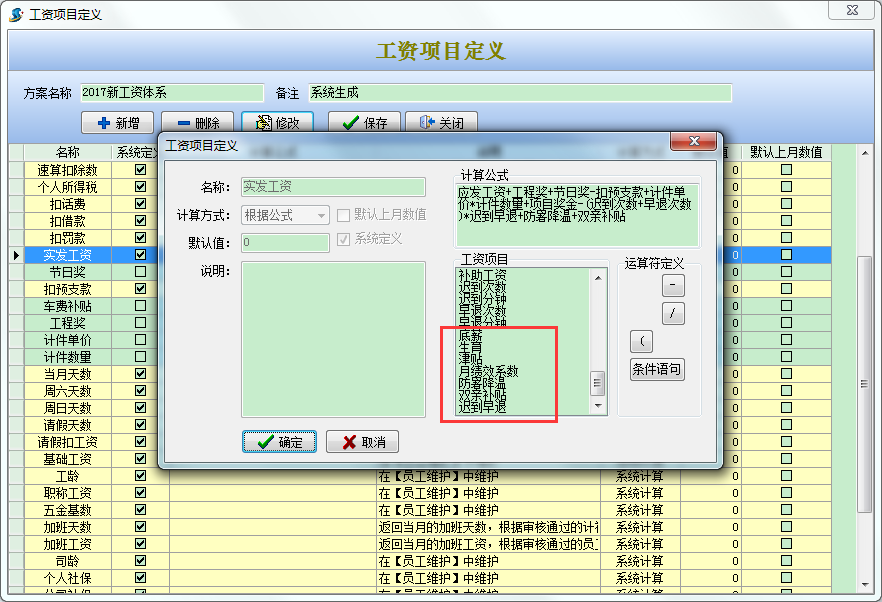Toggle 系统定义 checkbox for 速算扣除数 row
The image size is (882, 602).
coord(141,169)
